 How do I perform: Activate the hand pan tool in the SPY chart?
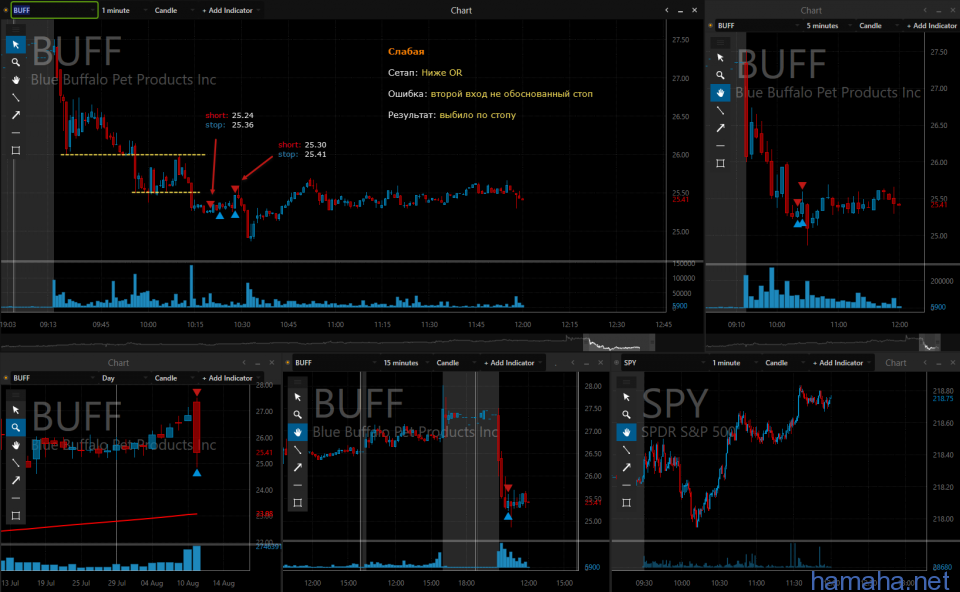(x=626, y=432)
